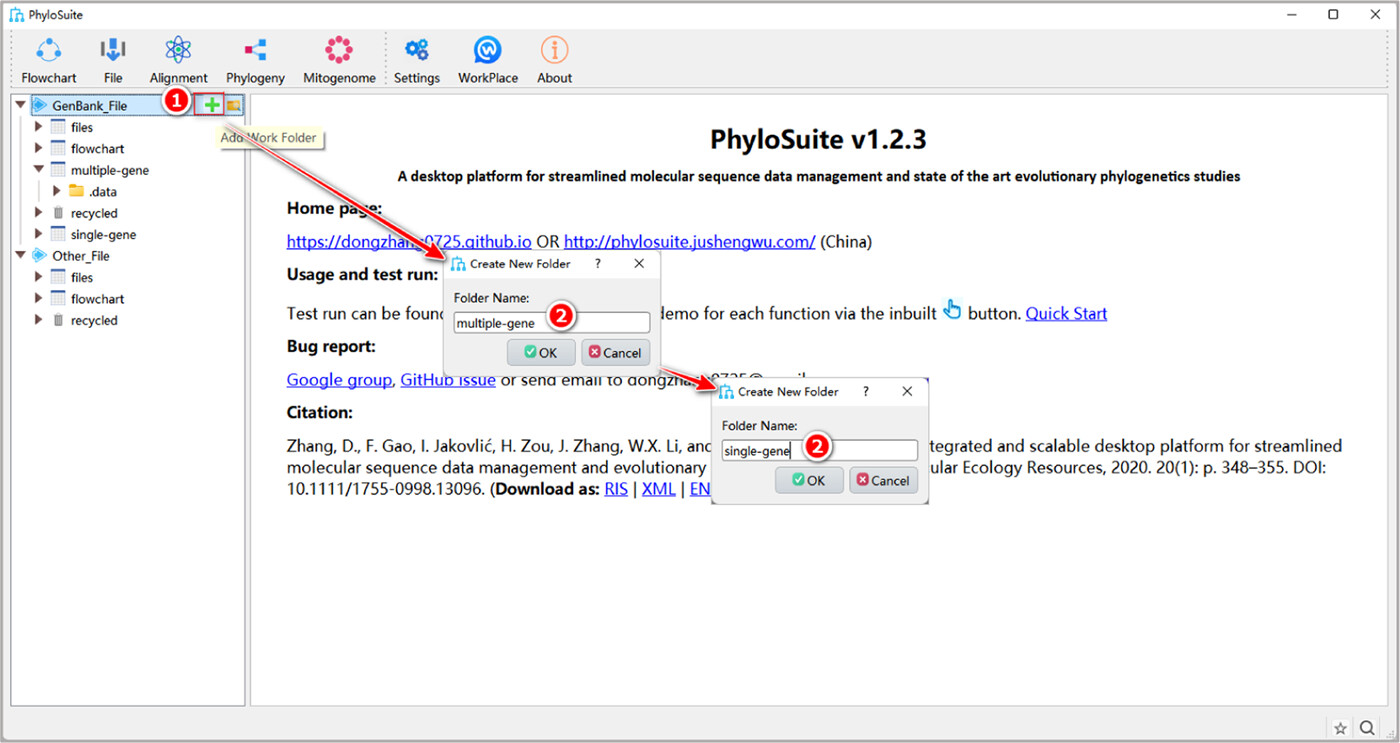This screenshot has height=743, width=1400.
Task: Click the green plus Add Work Folder icon
Action: click(x=212, y=105)
